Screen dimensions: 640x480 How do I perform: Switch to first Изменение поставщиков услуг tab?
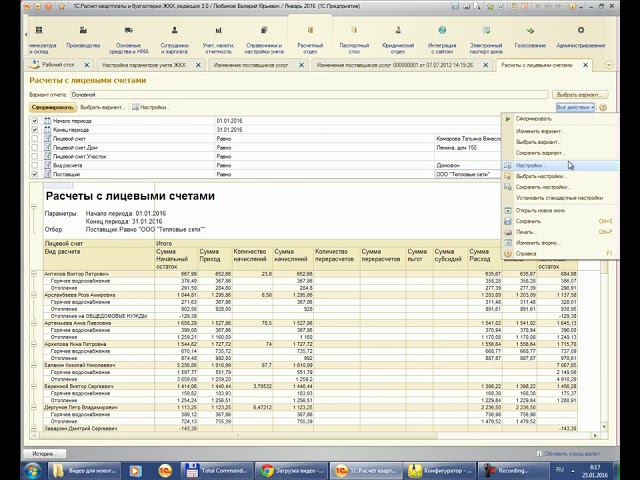[251, 65]
